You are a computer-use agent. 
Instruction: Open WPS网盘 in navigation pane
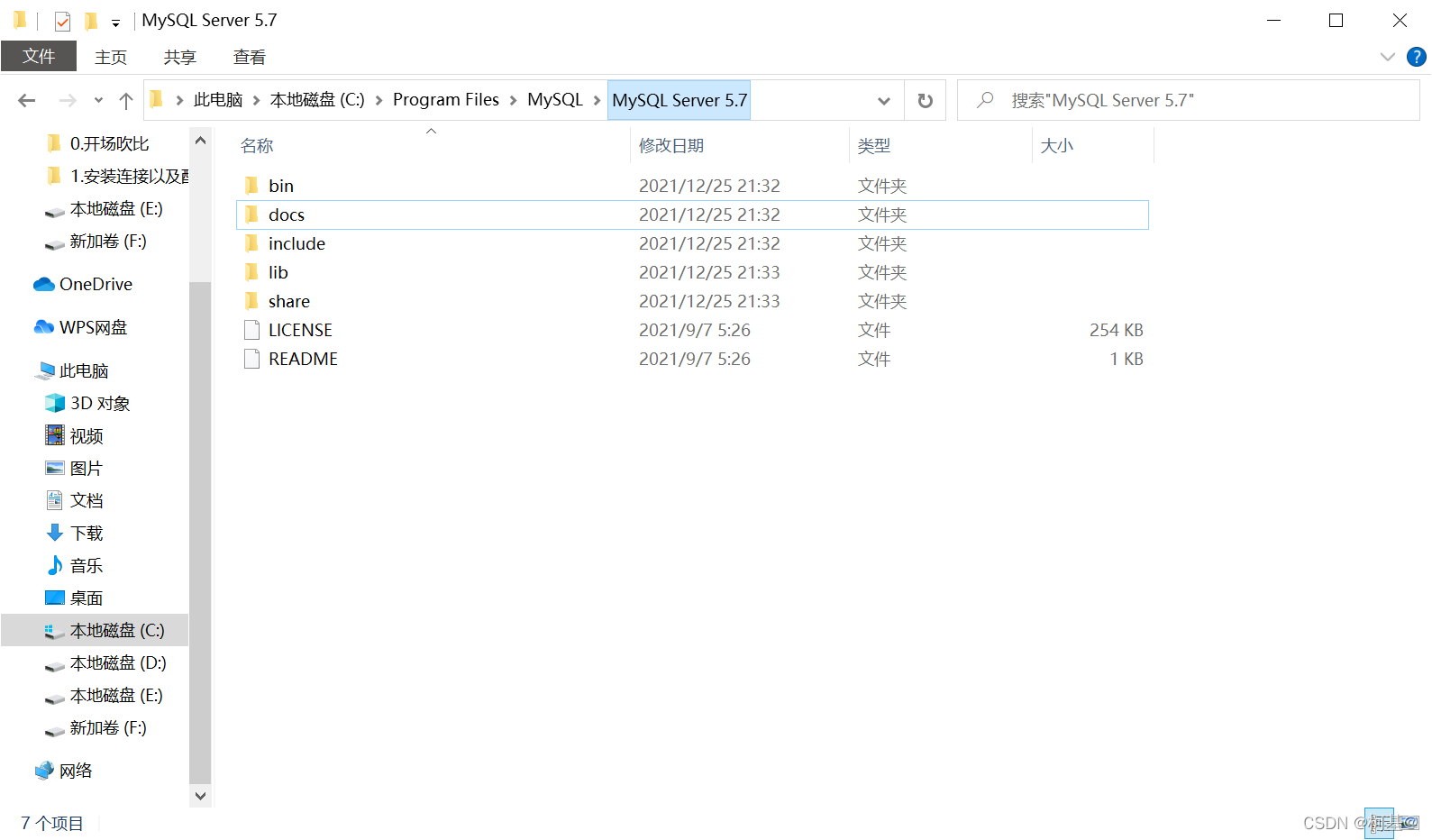click(x=93, y=327)
